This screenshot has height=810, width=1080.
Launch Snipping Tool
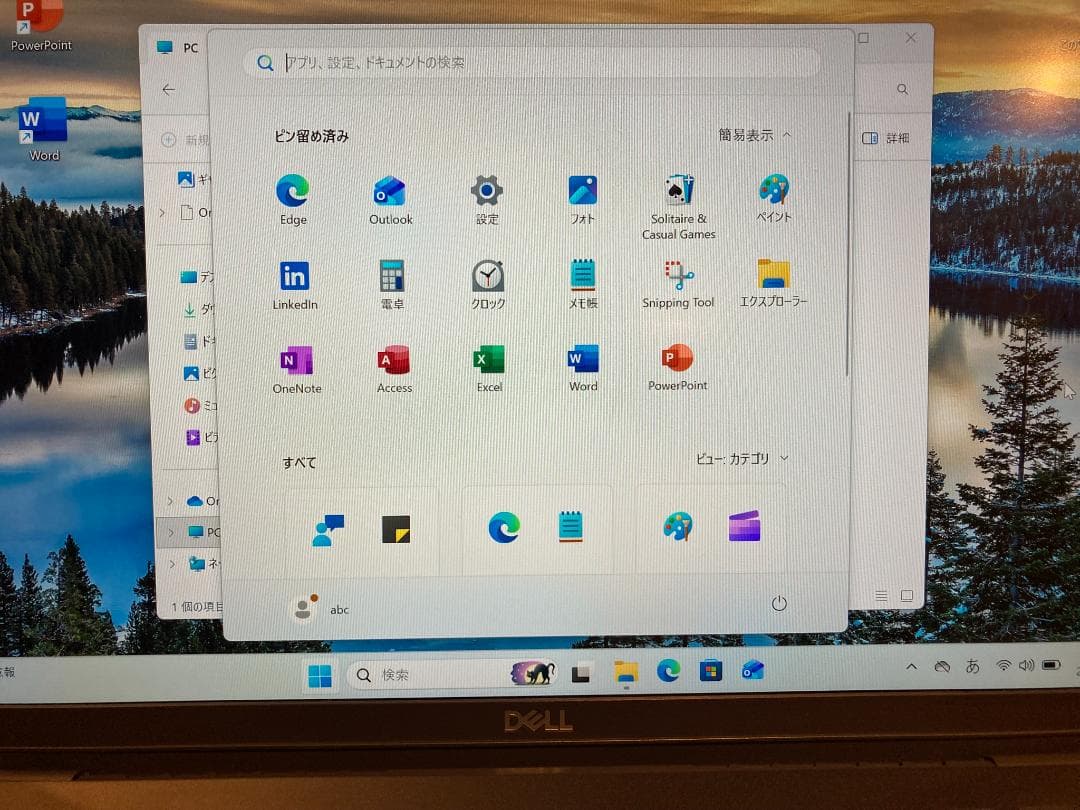(678, 283)
